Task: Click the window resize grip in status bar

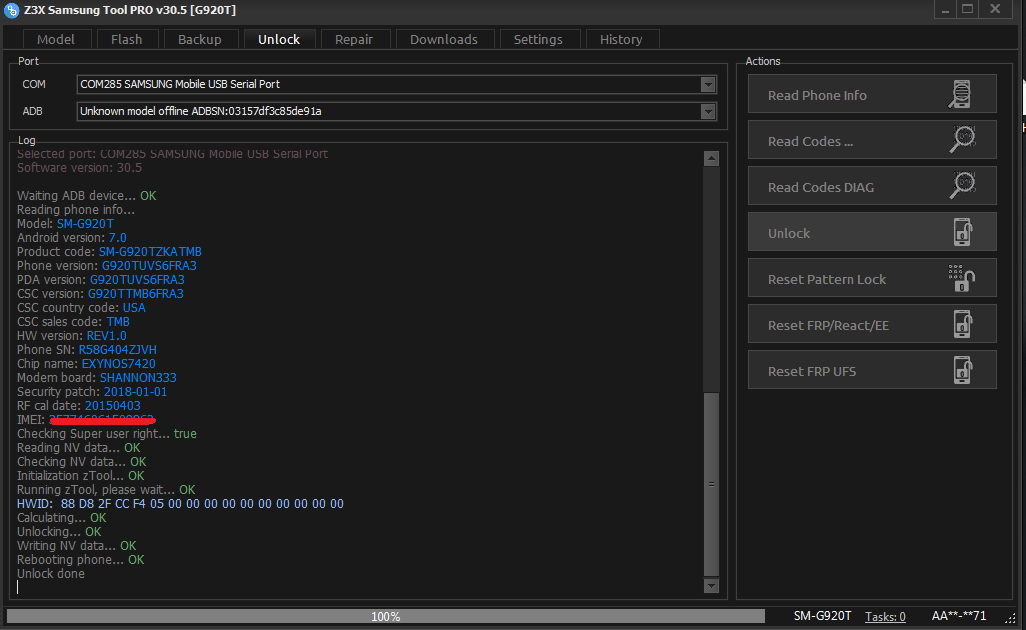Action: (1011, 618)
